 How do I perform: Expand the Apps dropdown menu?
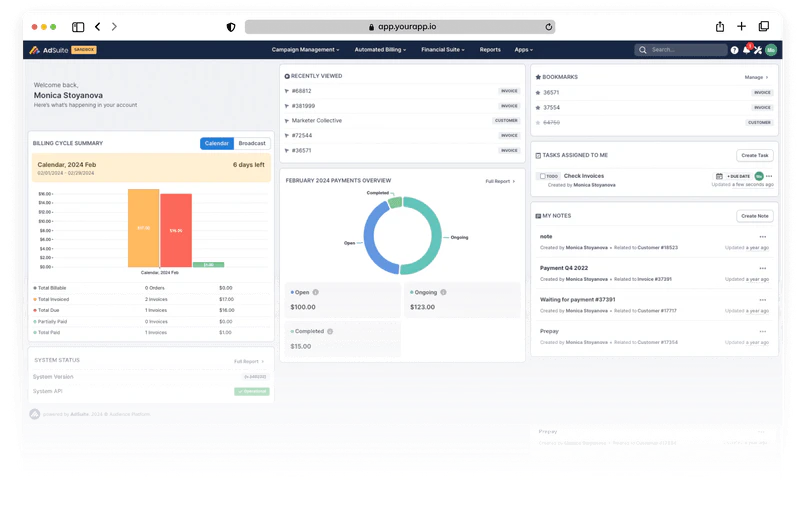click(x=523, y=50)
